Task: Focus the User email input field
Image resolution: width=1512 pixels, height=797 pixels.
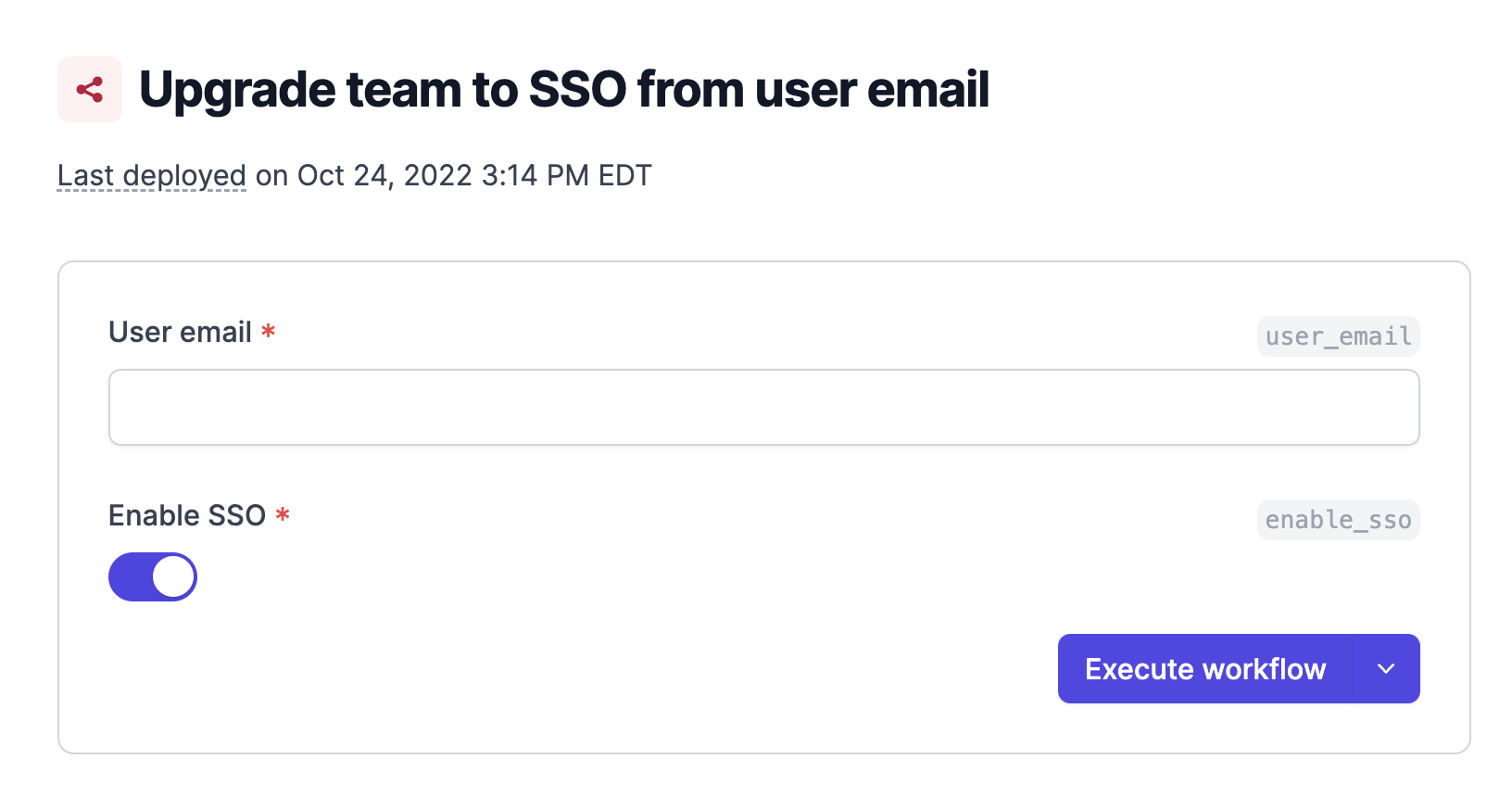Action: point(764,408)
